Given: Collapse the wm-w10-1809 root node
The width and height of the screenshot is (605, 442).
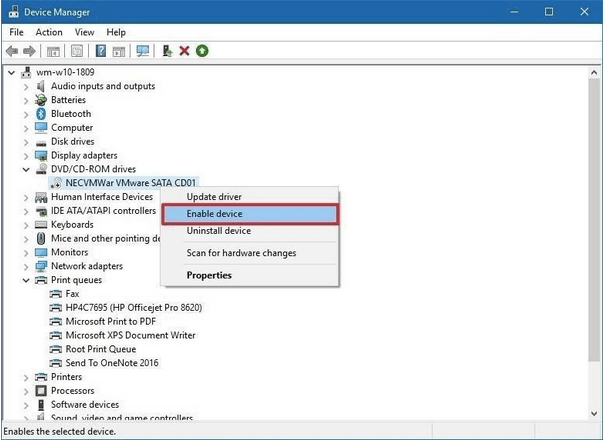Looking at the screenshot, I should [x=12, y=72].
